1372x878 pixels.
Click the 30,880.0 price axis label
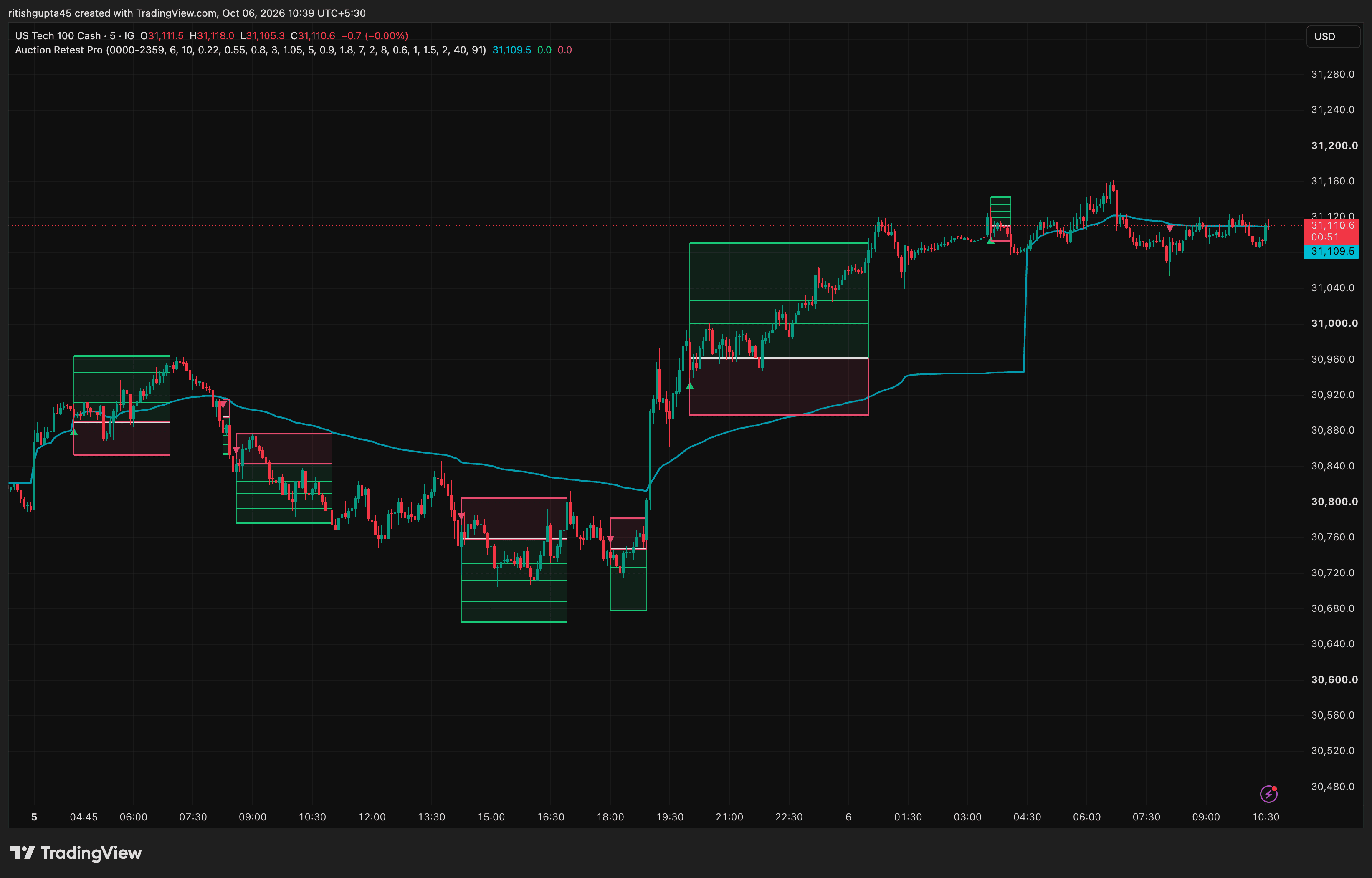pyautogui.click(x=1333, y=430)
